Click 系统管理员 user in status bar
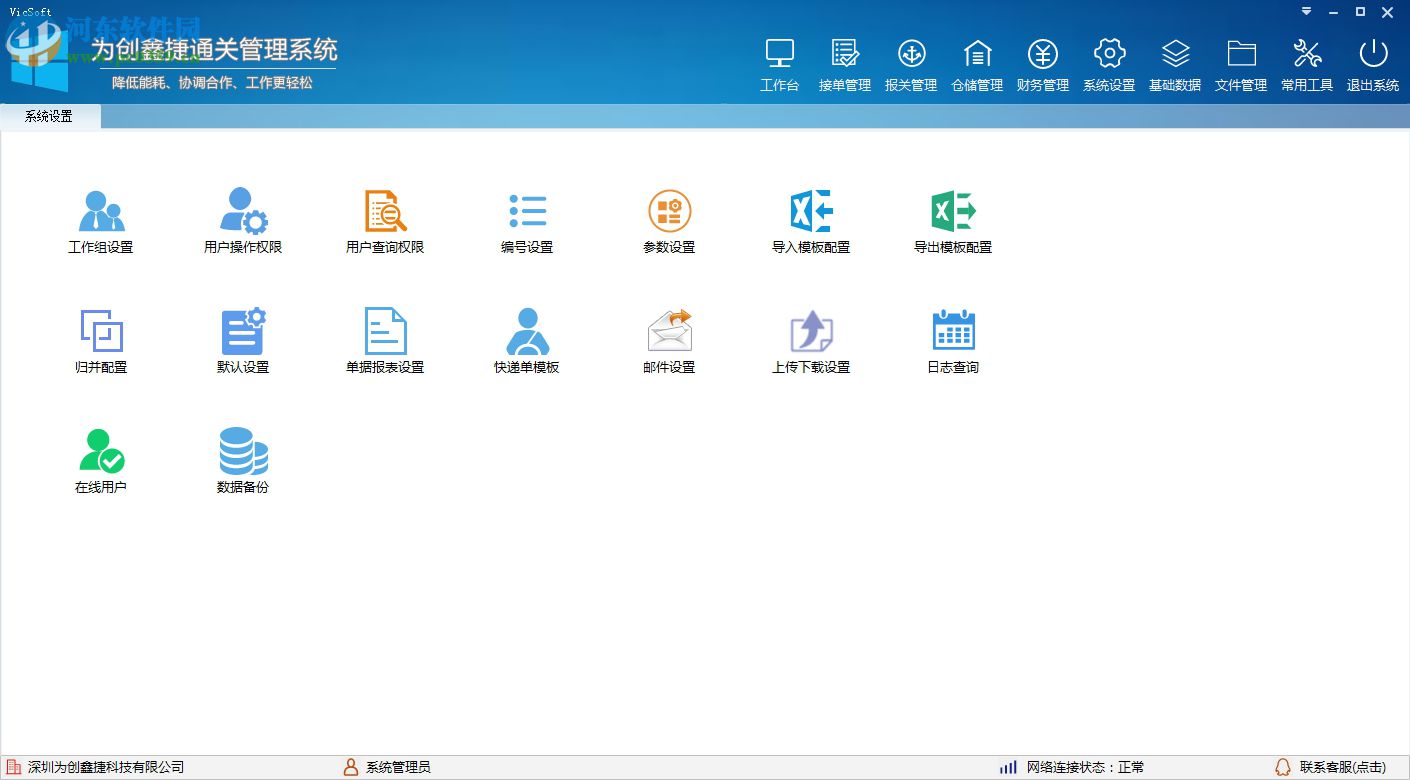This screenshot has width=1410, height=780. (398, 768)
